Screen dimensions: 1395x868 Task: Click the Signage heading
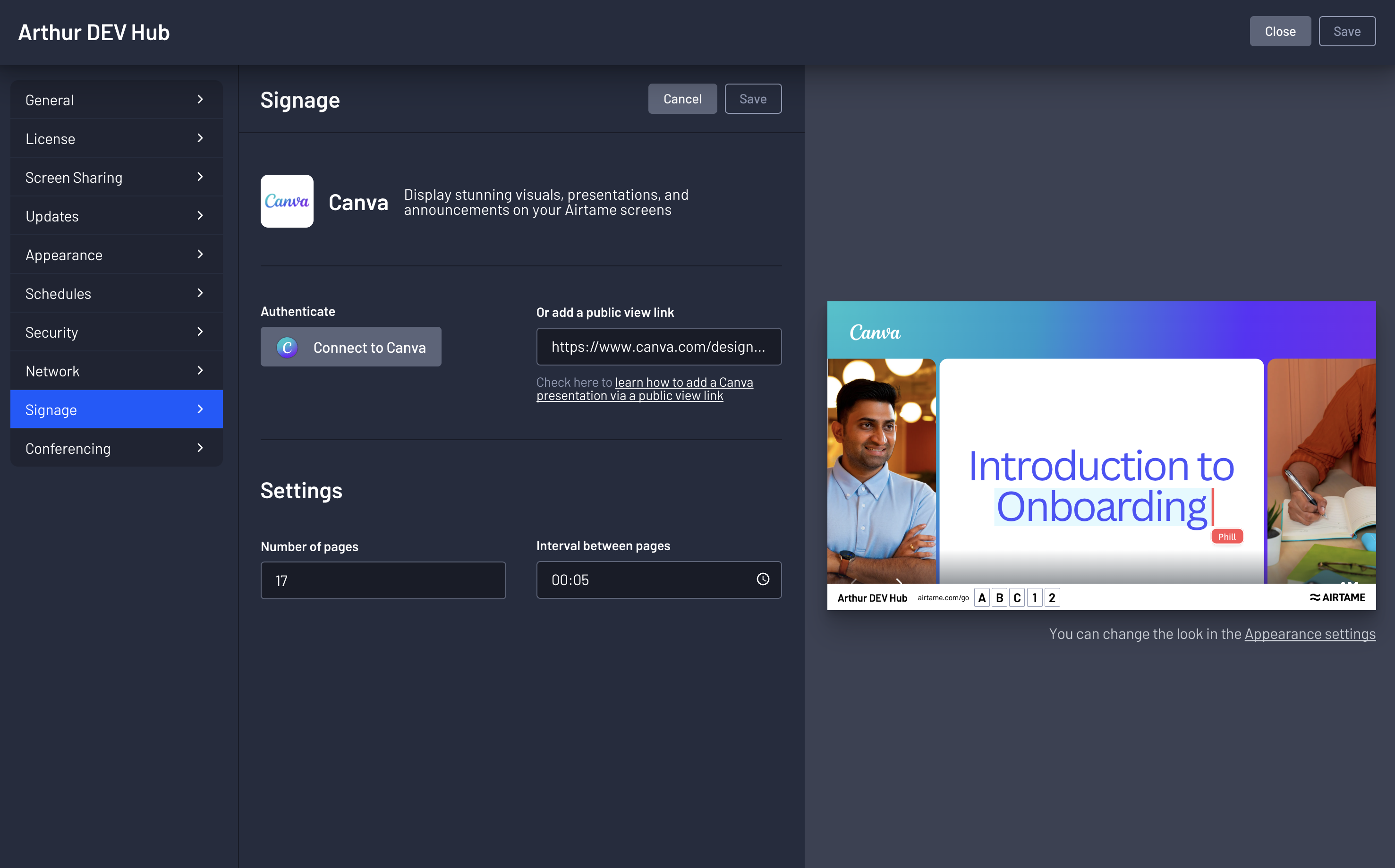[300, 100]
